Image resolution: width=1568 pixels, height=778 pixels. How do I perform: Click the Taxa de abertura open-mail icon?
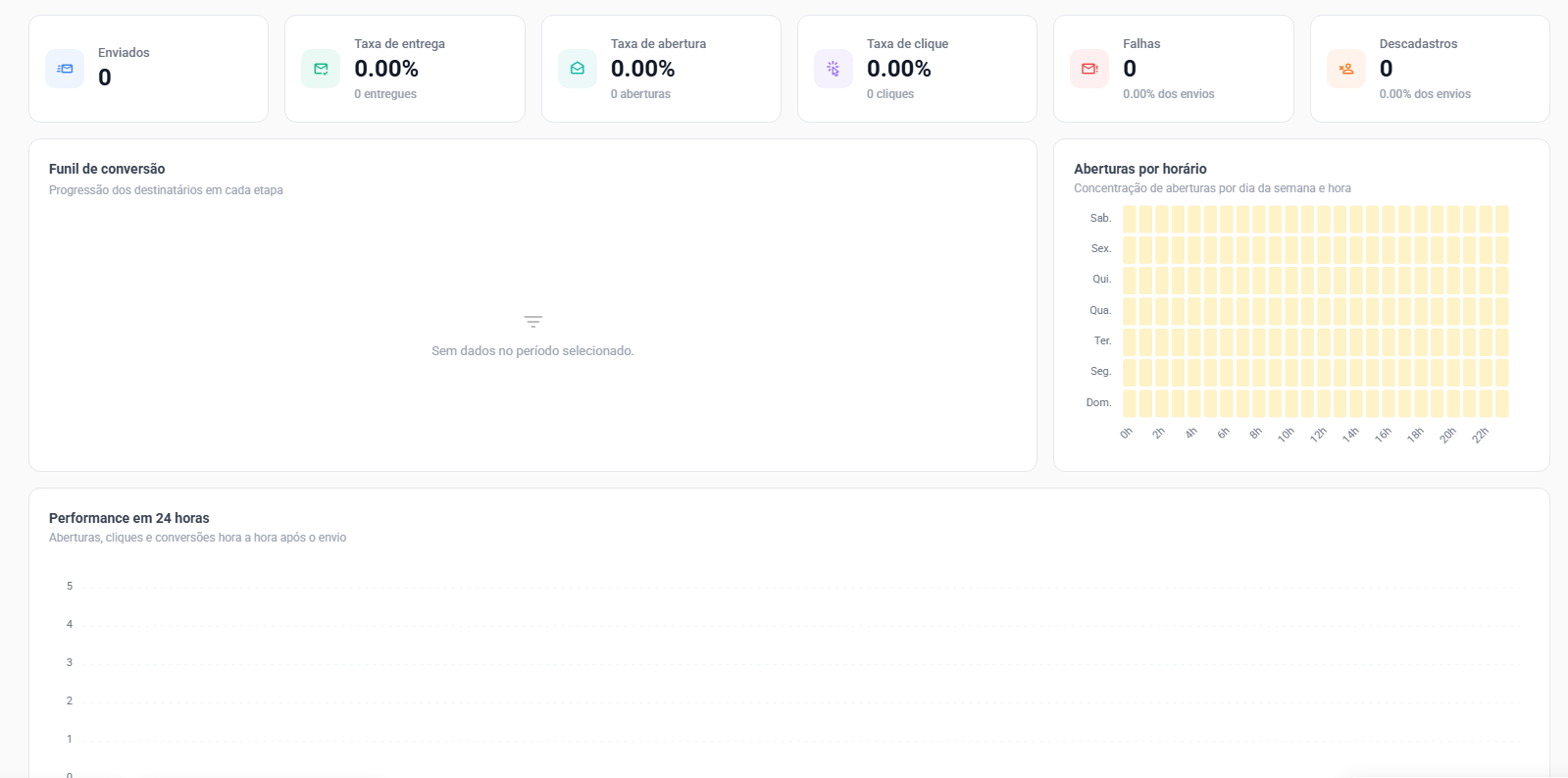click(x=578, y=69)
